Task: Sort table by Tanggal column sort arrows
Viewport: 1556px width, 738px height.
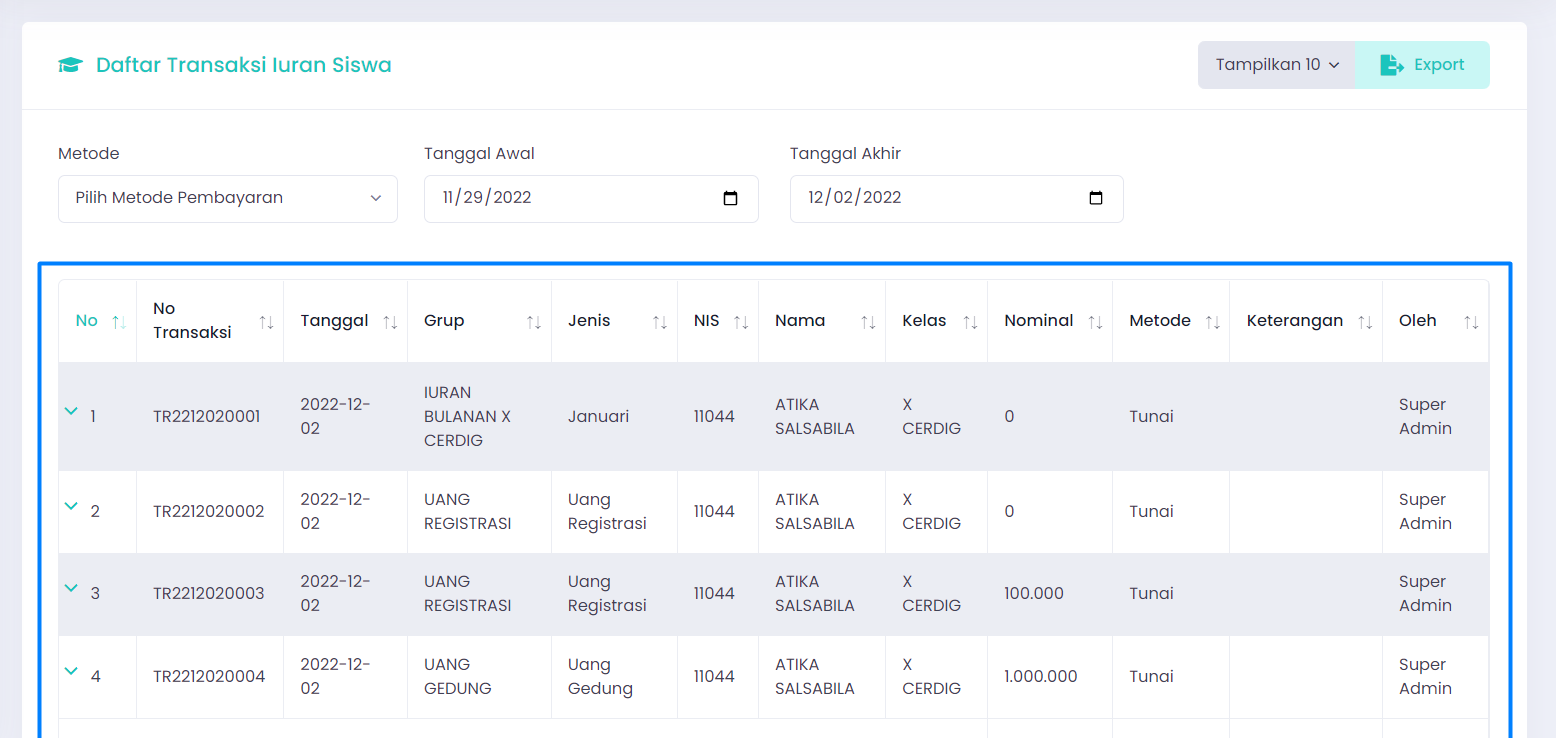Action: pyautogui.click(x=390, y=322)
